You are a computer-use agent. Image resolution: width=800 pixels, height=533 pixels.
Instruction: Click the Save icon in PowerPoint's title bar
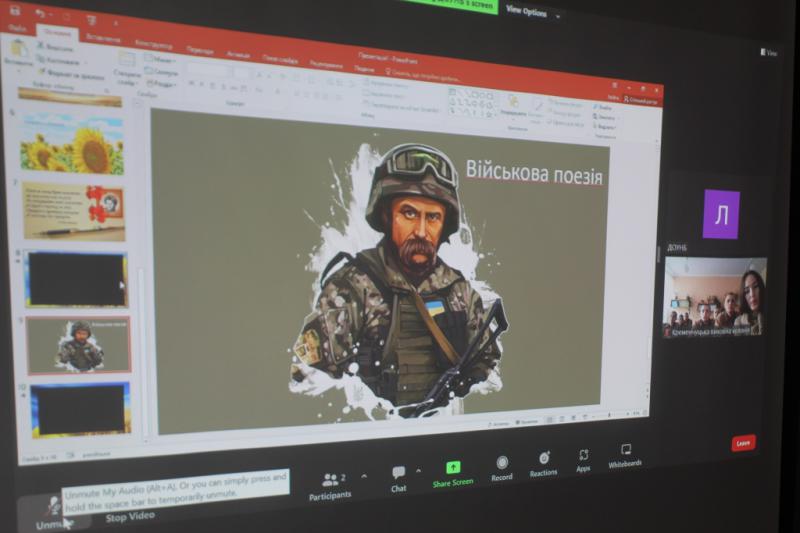click(x=14, y=9)
